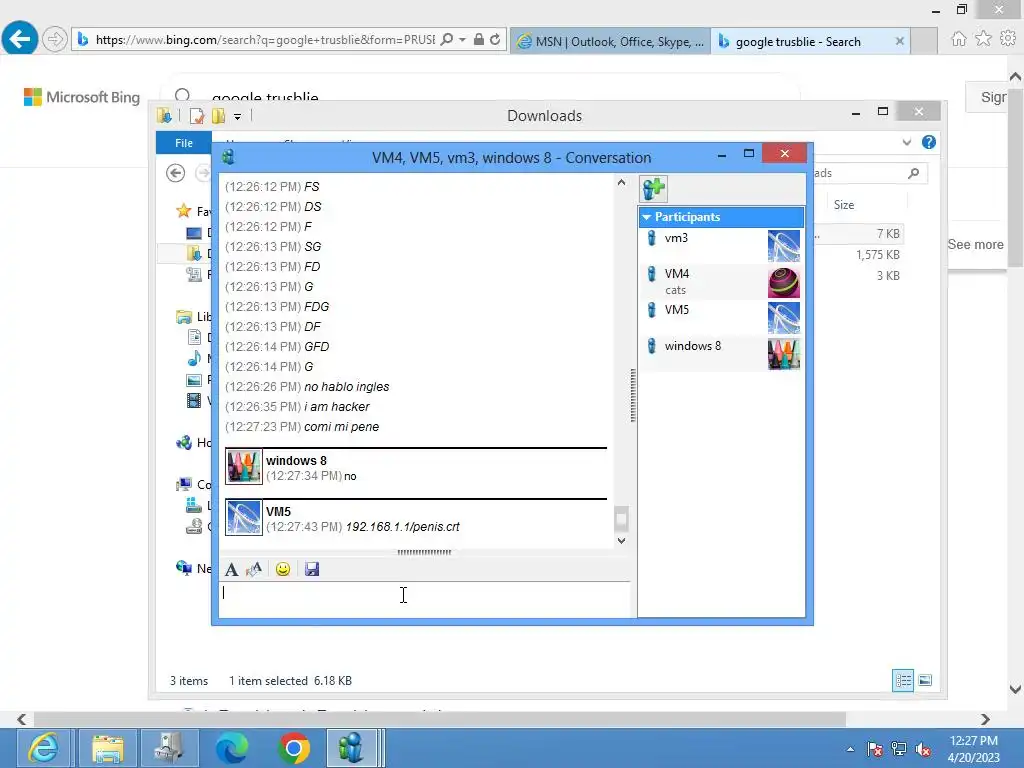Open Google Chrome from the taskbar
1024x768 pixels.
294,748
